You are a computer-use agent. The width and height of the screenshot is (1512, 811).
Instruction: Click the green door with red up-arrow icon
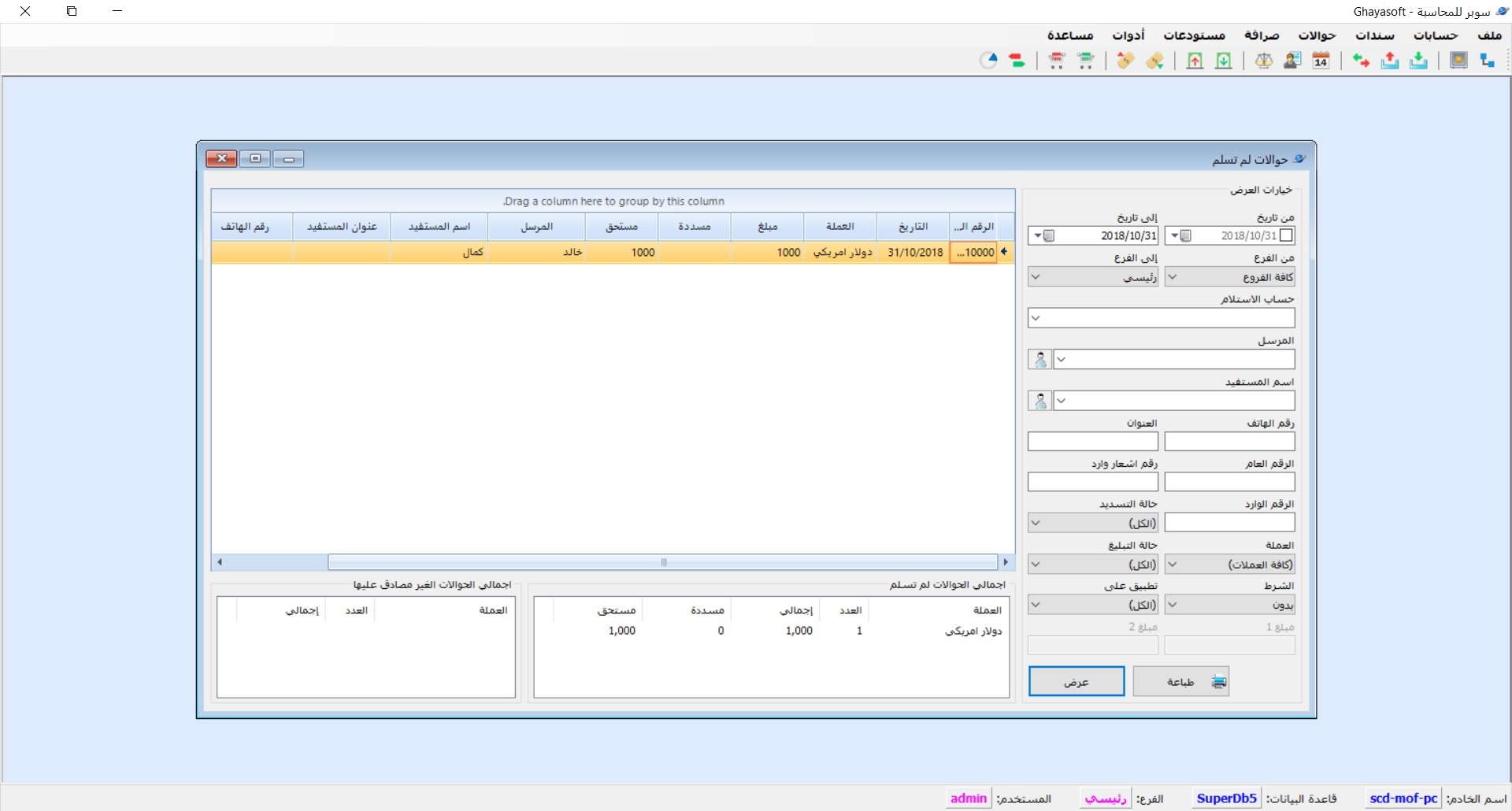(x=1195, y=61)
